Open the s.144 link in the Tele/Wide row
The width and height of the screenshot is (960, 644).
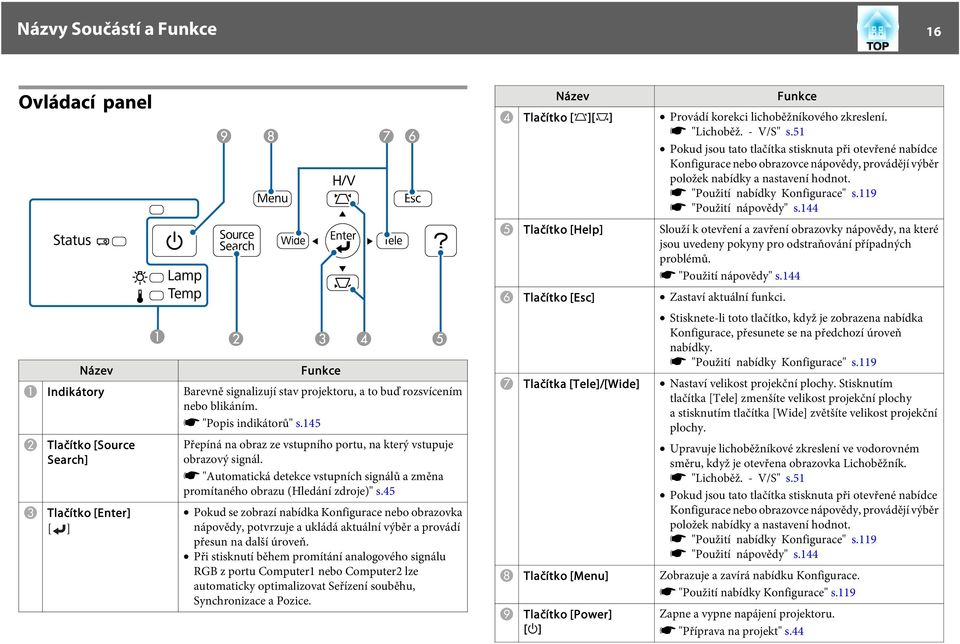[806, 555]
